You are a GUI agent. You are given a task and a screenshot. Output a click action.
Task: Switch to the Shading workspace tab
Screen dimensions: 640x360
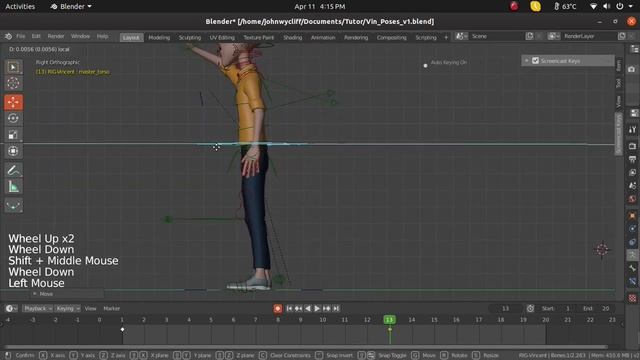293,38
